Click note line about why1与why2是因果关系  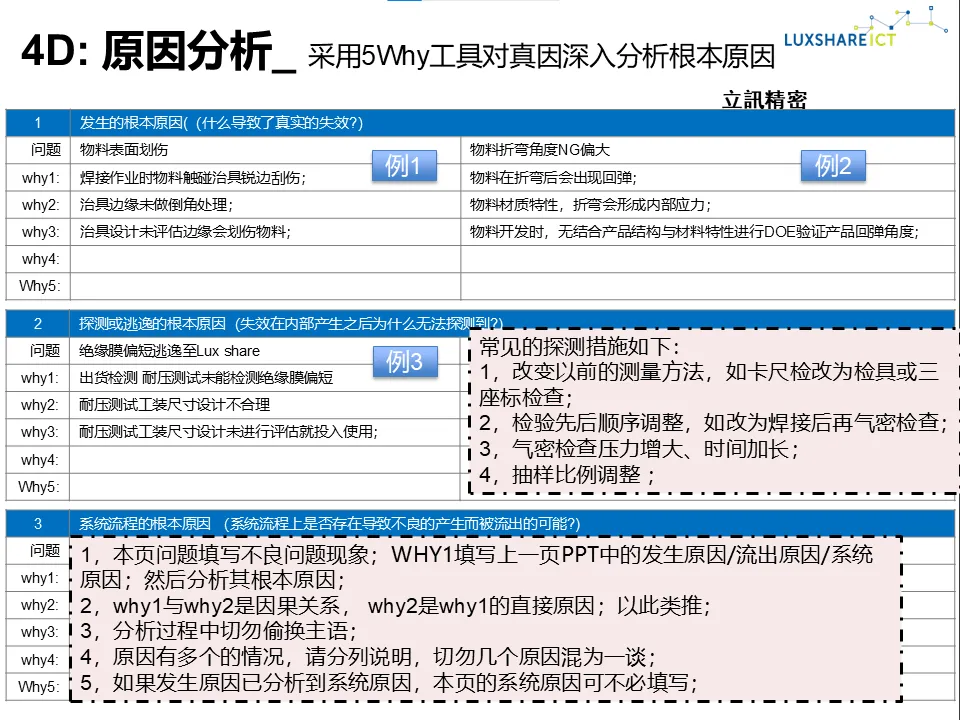(x=396, y=606)
